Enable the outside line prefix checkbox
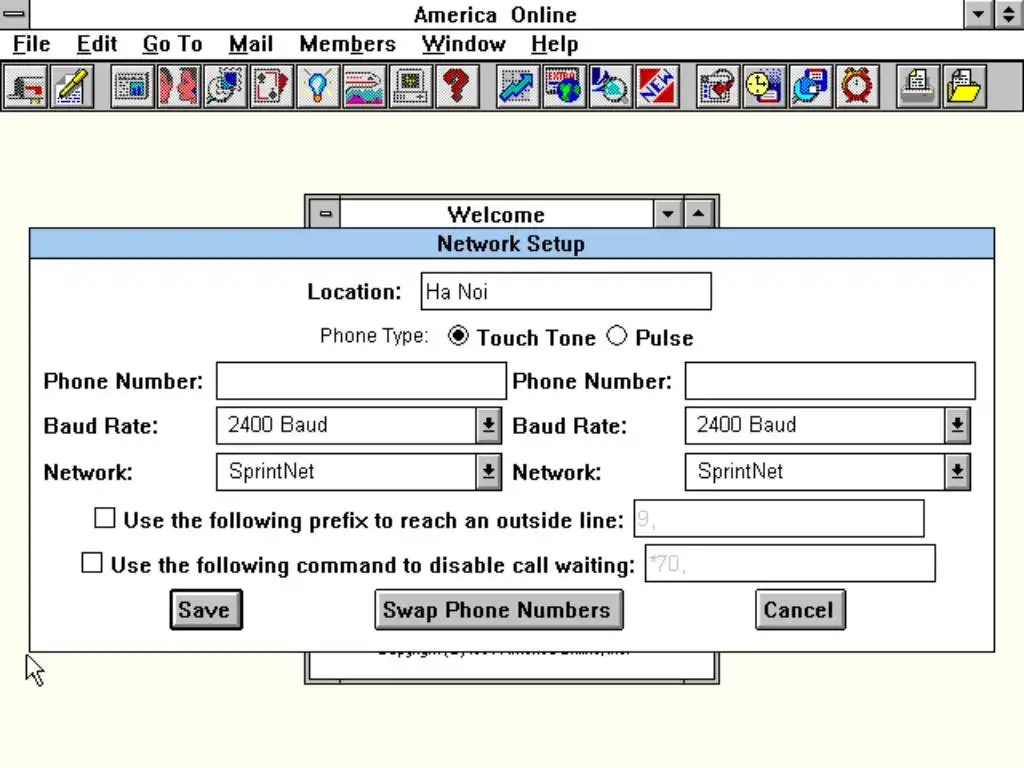The height and width of the screenshot is (768, 1024). (104, 519)
